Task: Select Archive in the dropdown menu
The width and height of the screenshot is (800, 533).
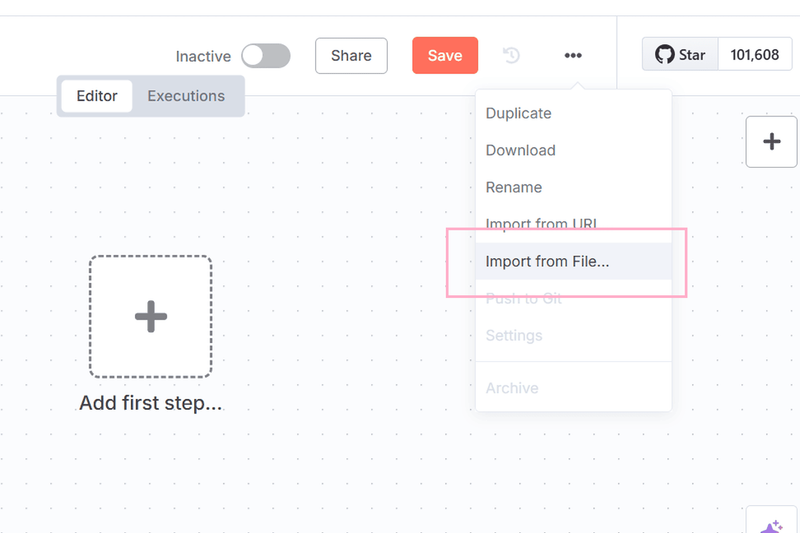Action: point(512,388)
